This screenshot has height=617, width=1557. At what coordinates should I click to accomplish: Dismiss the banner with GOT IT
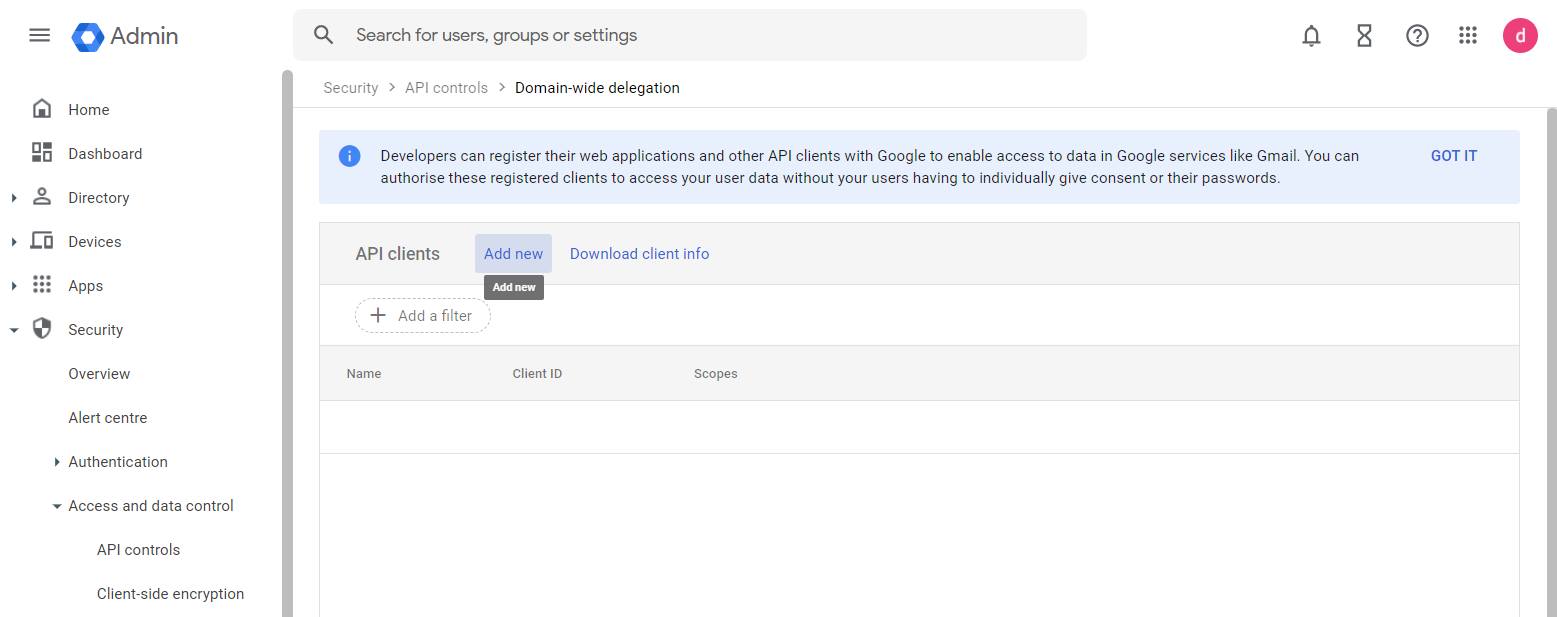click(x=1453, y=156)
